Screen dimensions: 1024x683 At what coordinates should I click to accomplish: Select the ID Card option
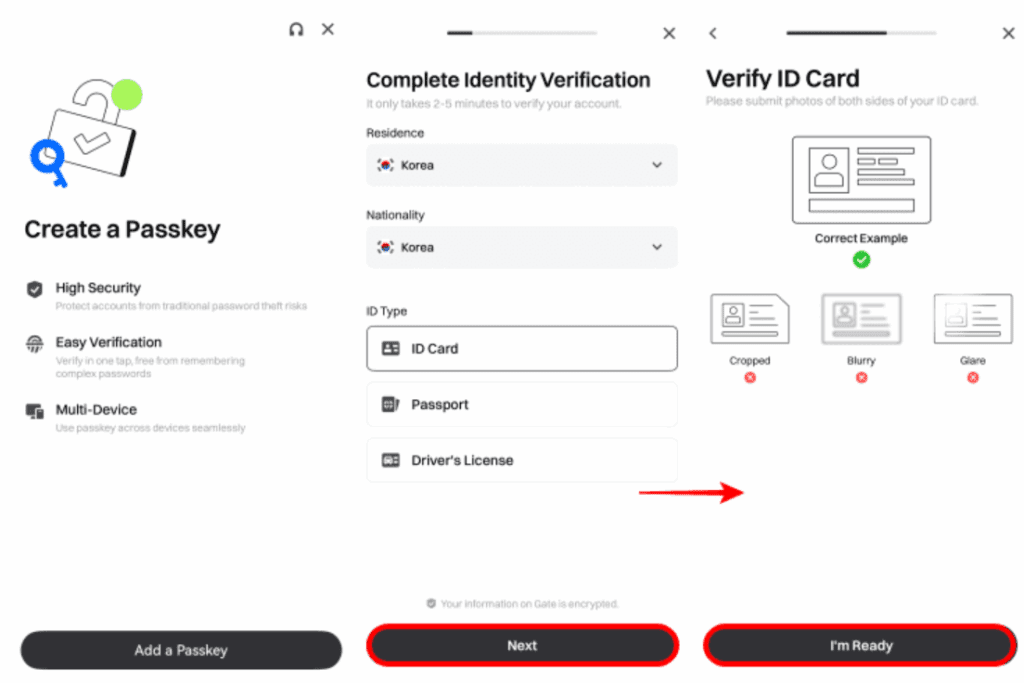[x=521, y=349]
